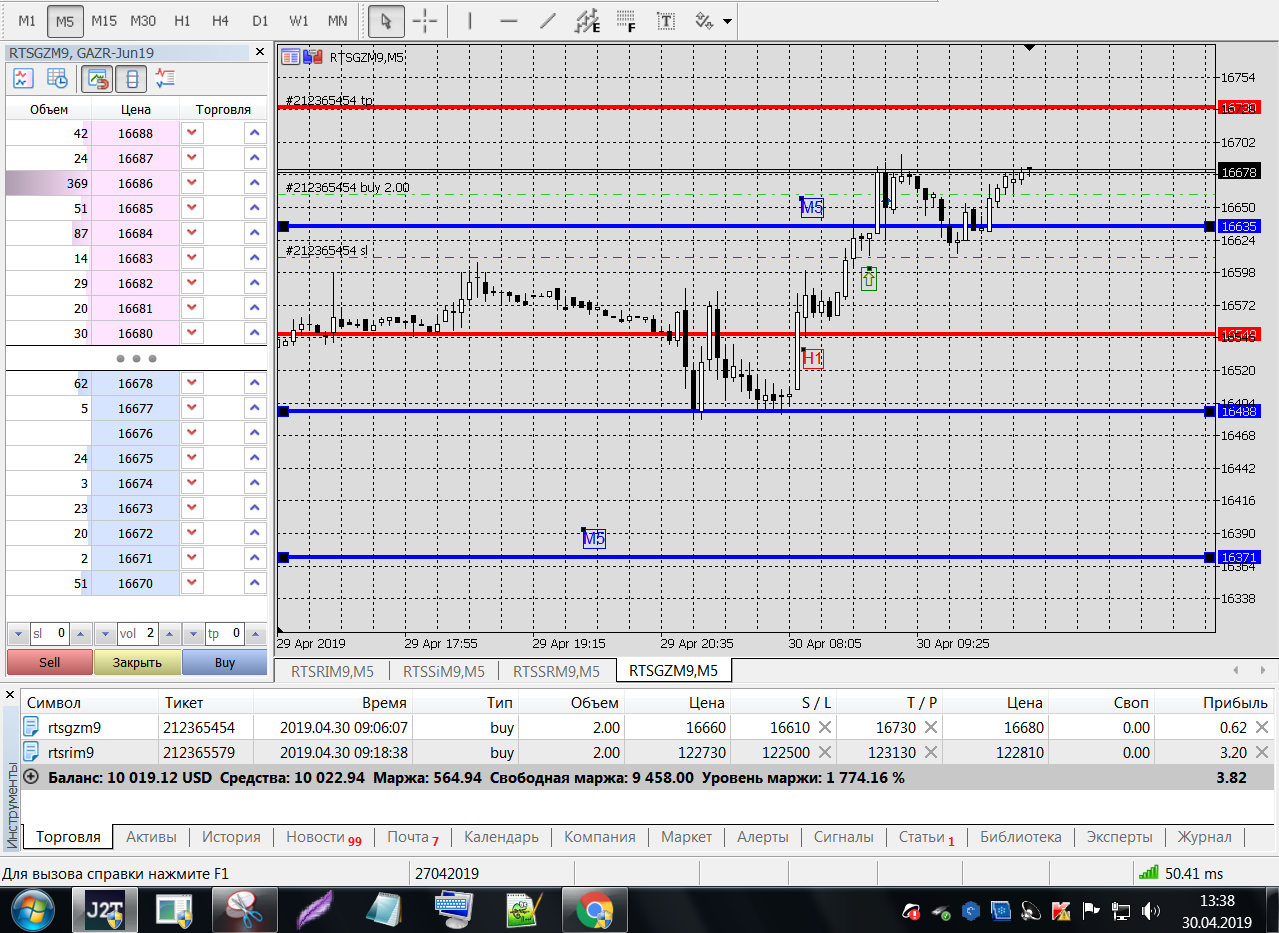The image size is (1279, 933).
Task: Open J2T app in Windows taskbar
Action: pos(105,910)
